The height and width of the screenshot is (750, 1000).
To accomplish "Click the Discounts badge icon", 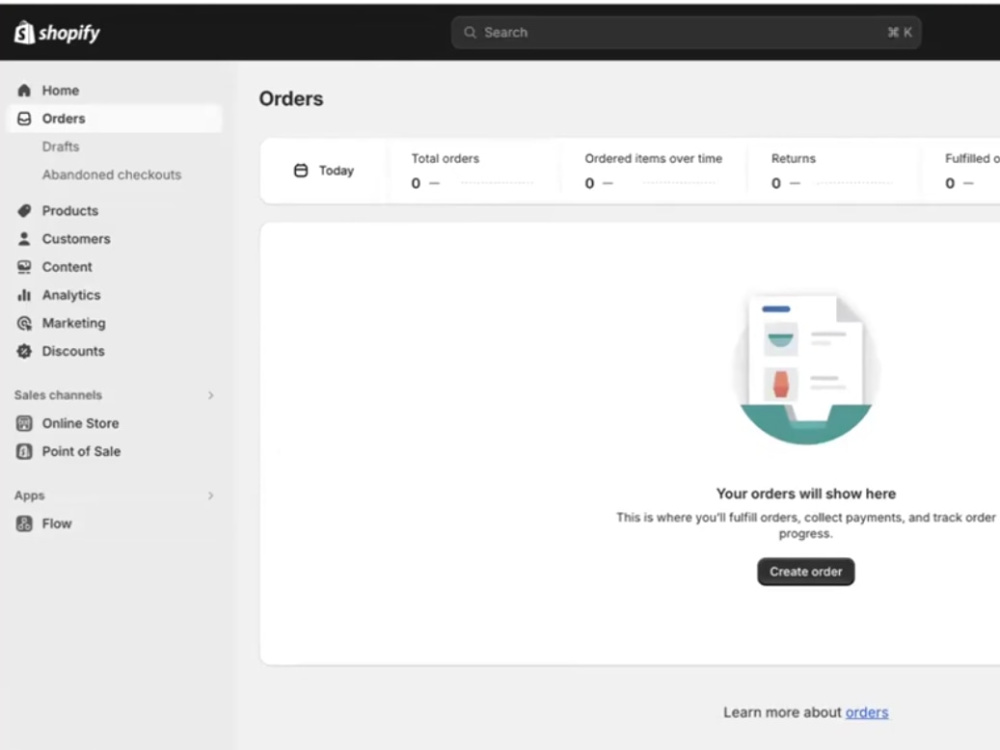I will click(x=24, y=351).
